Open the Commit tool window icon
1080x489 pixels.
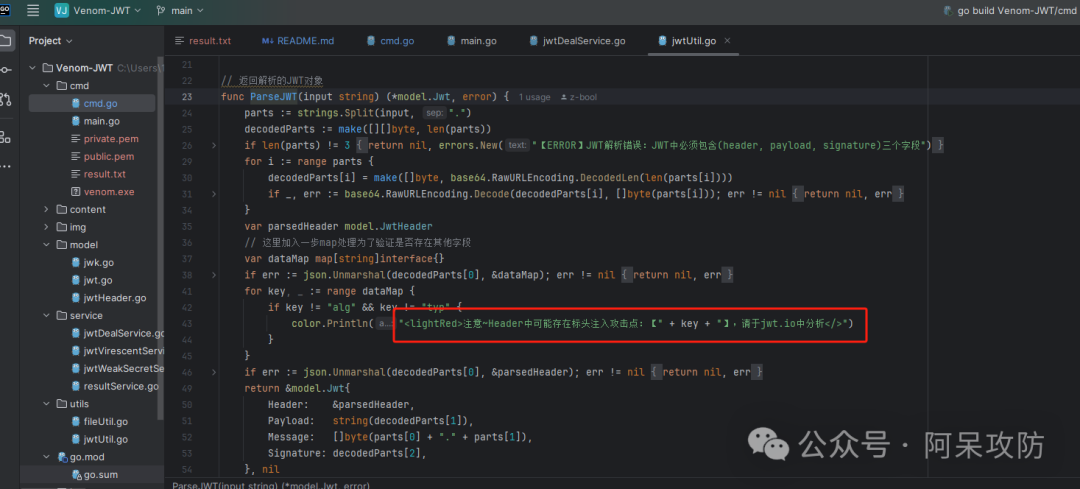pos(6,70)
